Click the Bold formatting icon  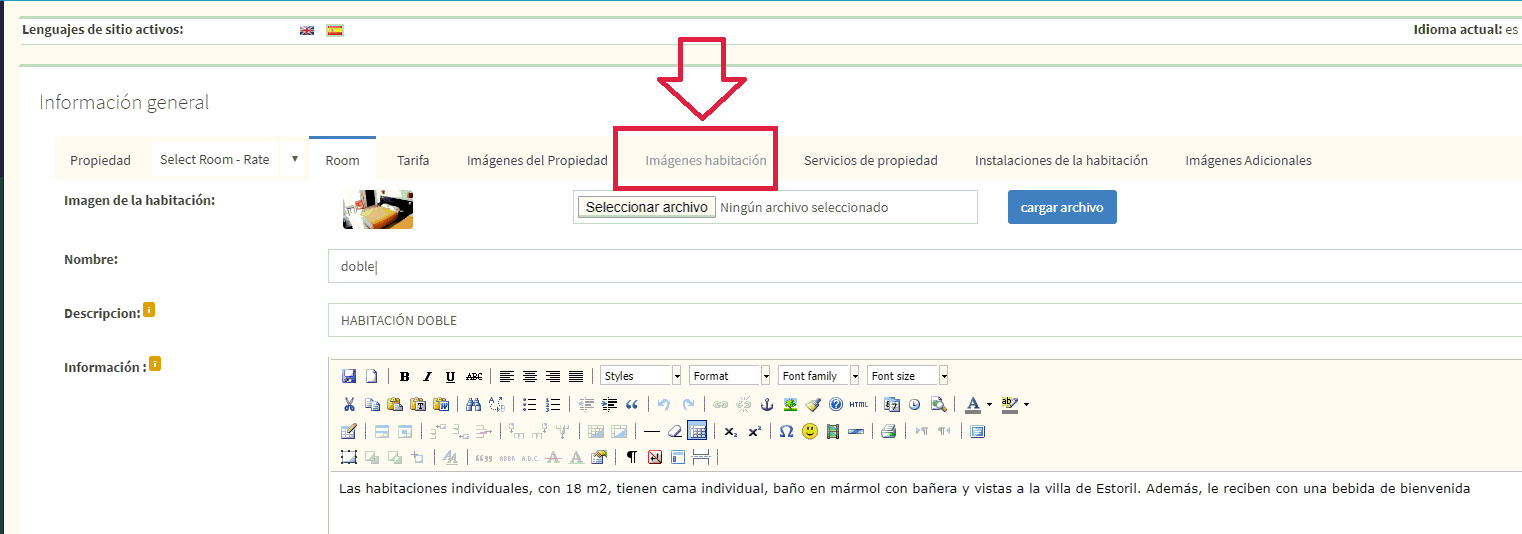pos(404,377)
